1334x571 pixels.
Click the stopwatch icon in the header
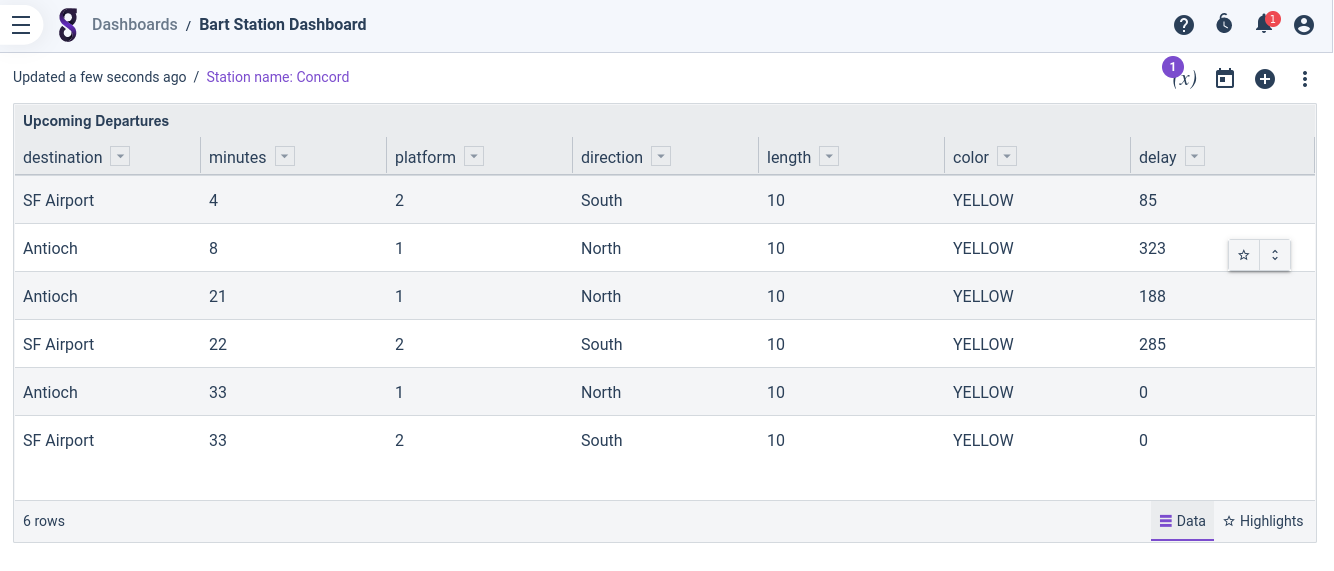(x=1224, y=25)
